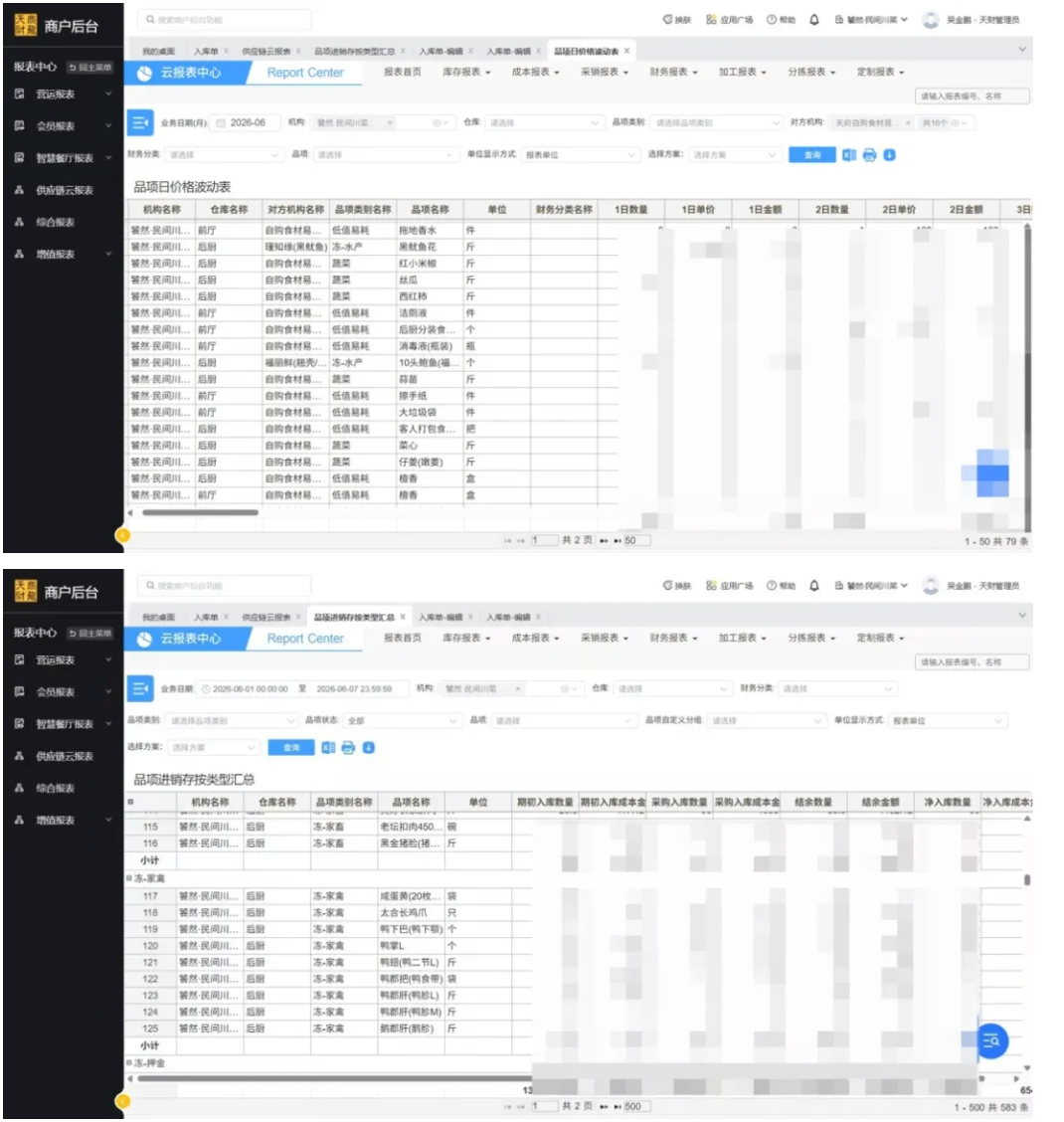Expand 会员报表 in top screenshot sidebar
The image size is (1064, 1122).
[63, 126]
